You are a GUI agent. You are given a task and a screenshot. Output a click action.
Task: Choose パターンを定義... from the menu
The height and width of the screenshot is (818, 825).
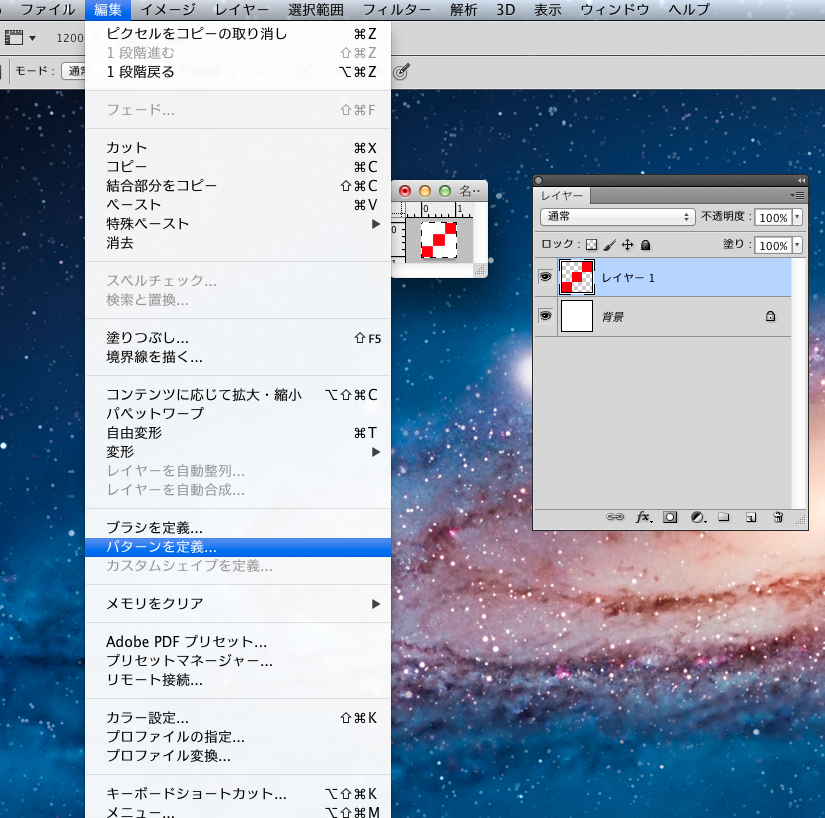(x=161, y=547)
